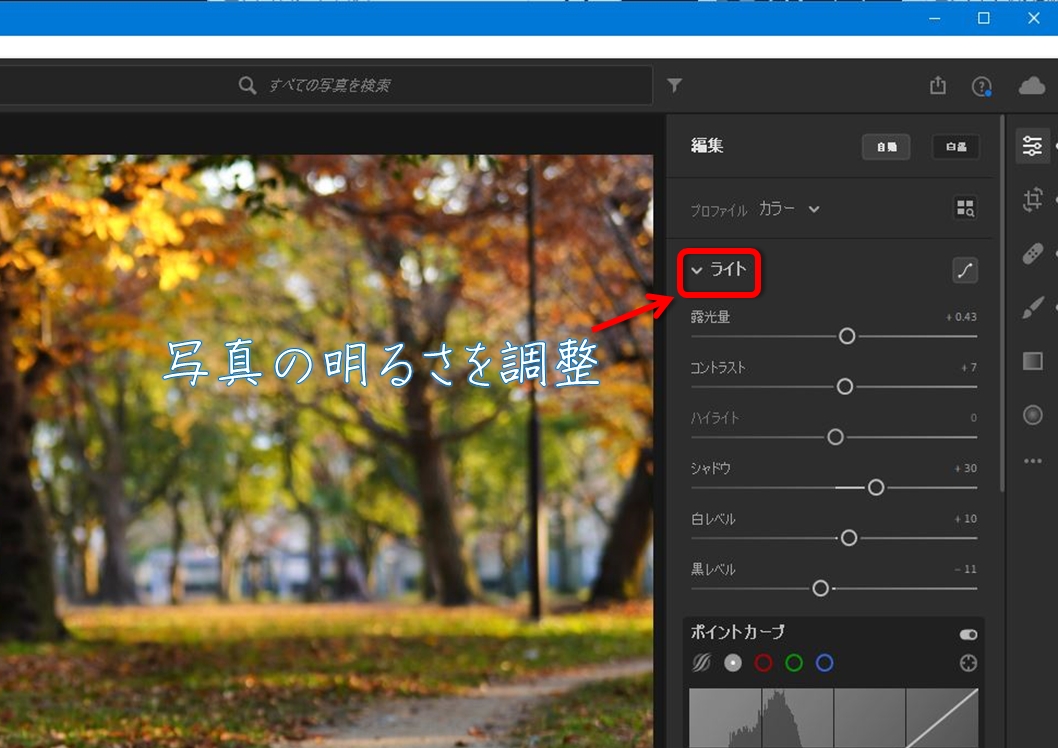Toggle the ポイントカーブ on/off switch
The width and height of the screenshot is (1058, 748).
pyautogui.click(x=967, y=634)
